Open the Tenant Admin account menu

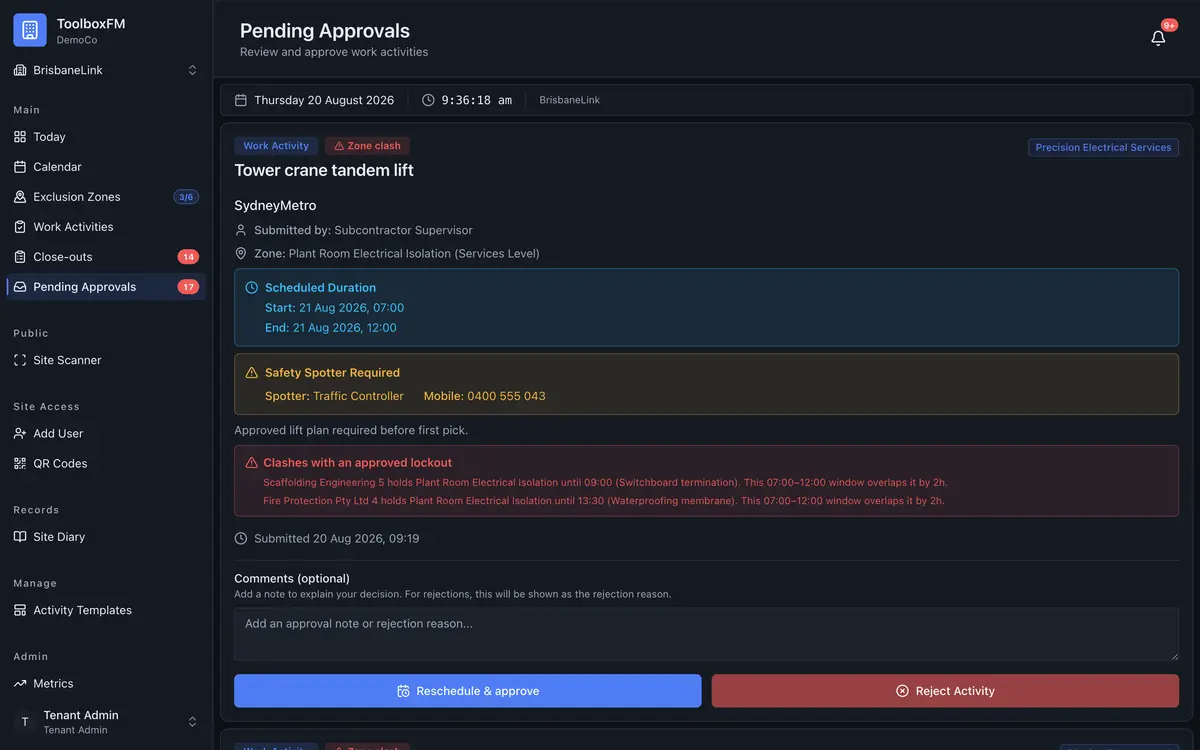[106, 721]
